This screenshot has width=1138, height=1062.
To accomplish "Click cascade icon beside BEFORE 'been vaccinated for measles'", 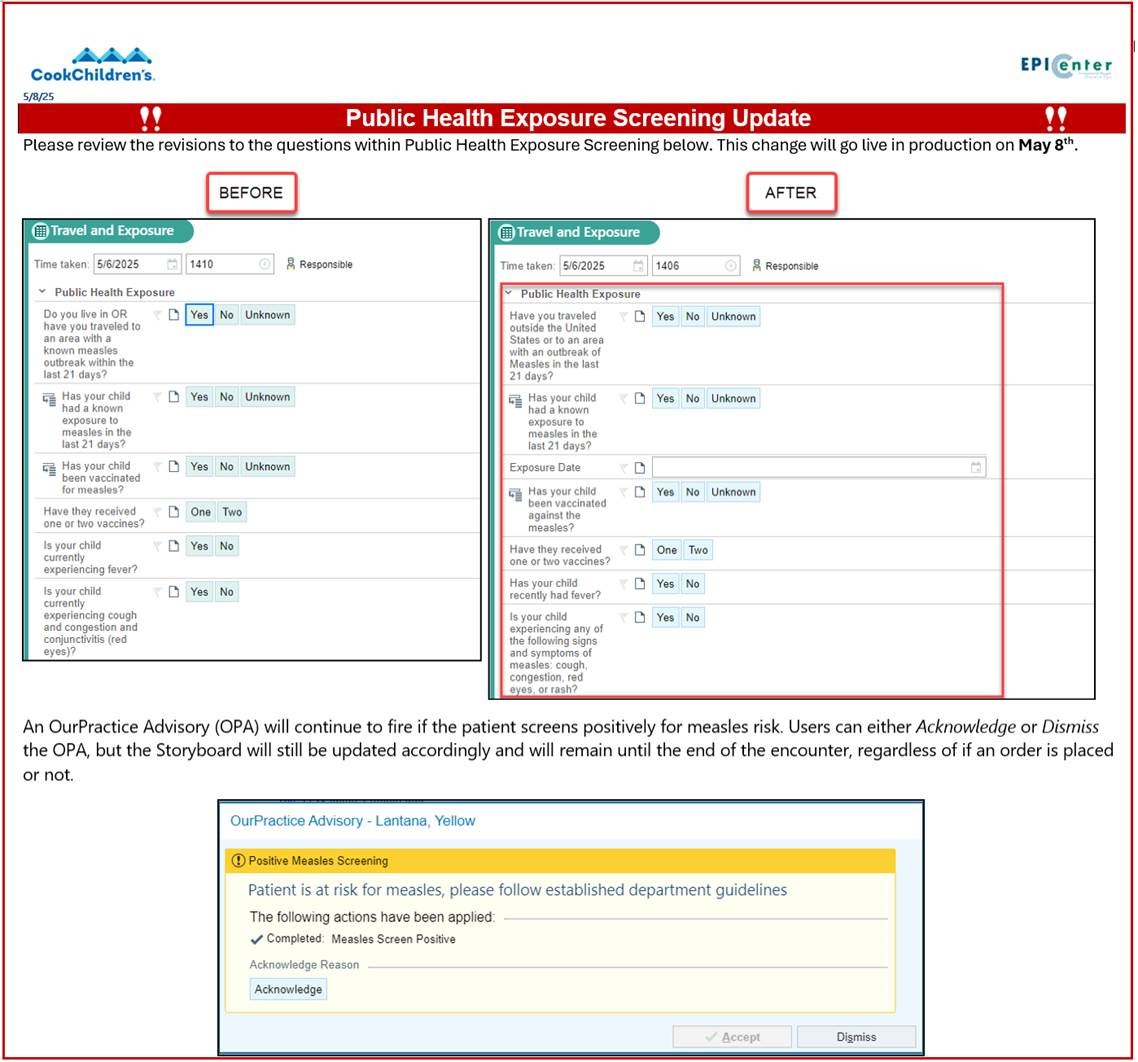I will [49, 468].
